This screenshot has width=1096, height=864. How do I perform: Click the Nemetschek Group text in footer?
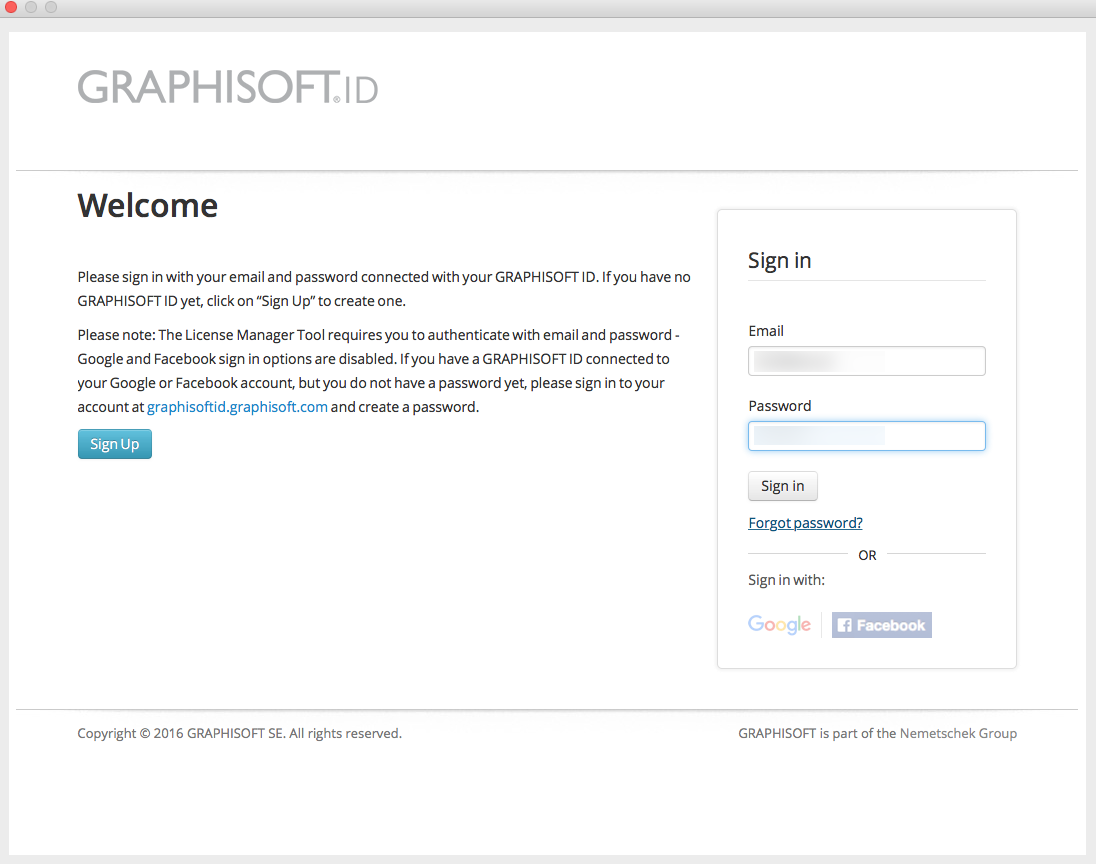click(x=958, y=733)
